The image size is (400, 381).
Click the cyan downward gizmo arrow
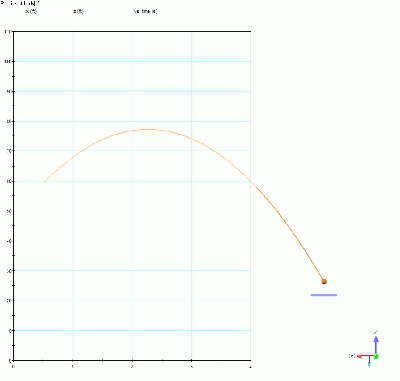369,362
